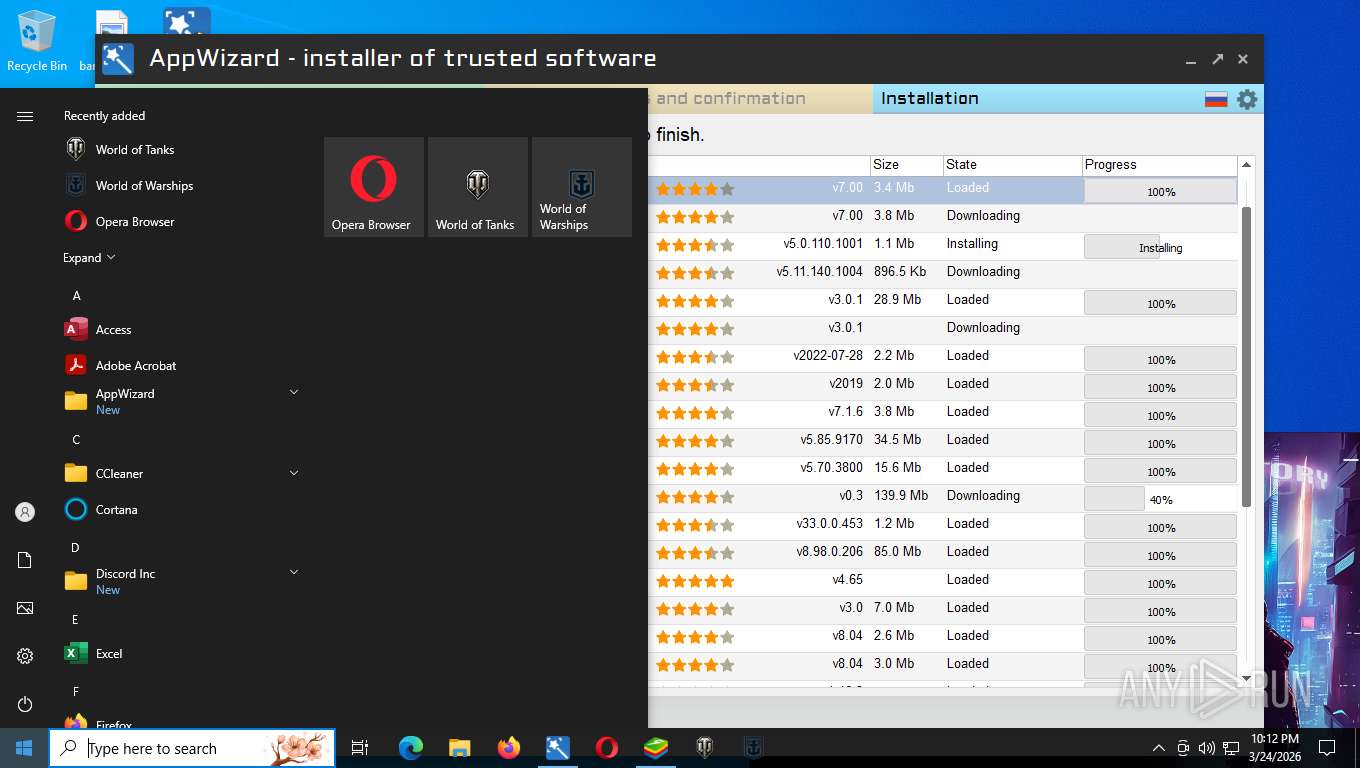Click the partially hidden confirmation tab

coord(760,98)
